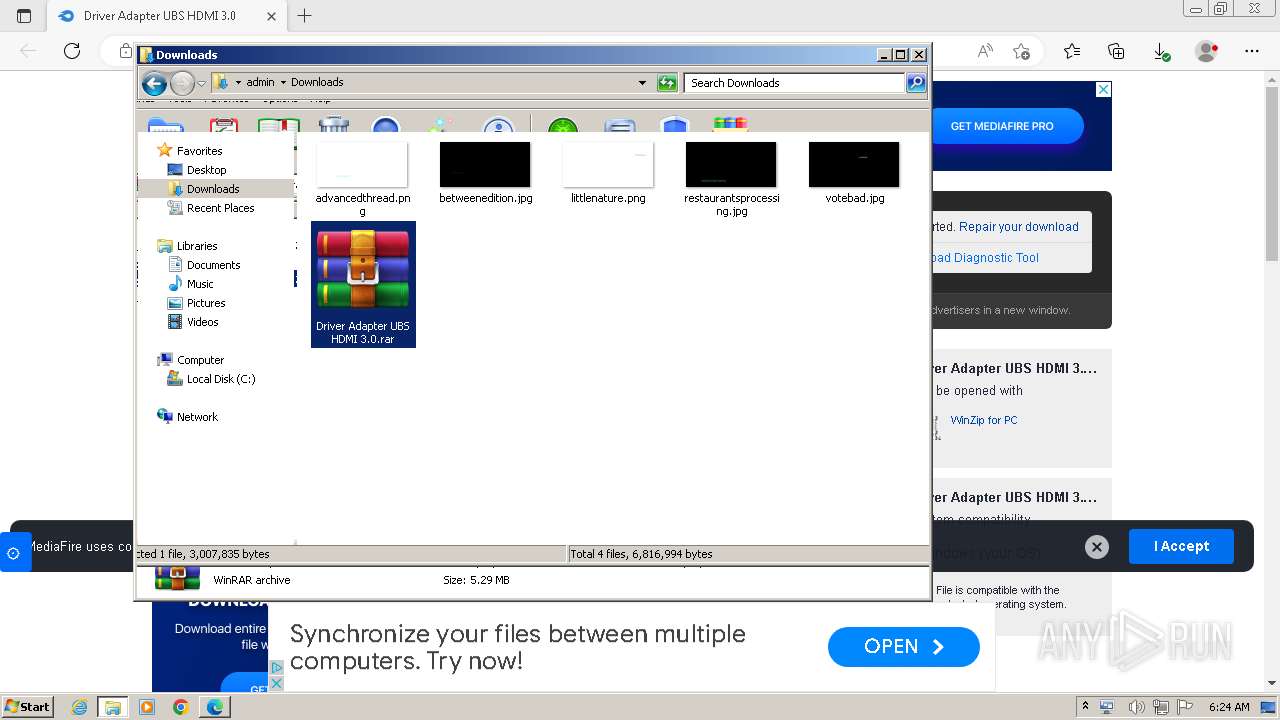Launch Internet Explorer from taskbar
Viewport: 1280px width, 720px height.
80,707
